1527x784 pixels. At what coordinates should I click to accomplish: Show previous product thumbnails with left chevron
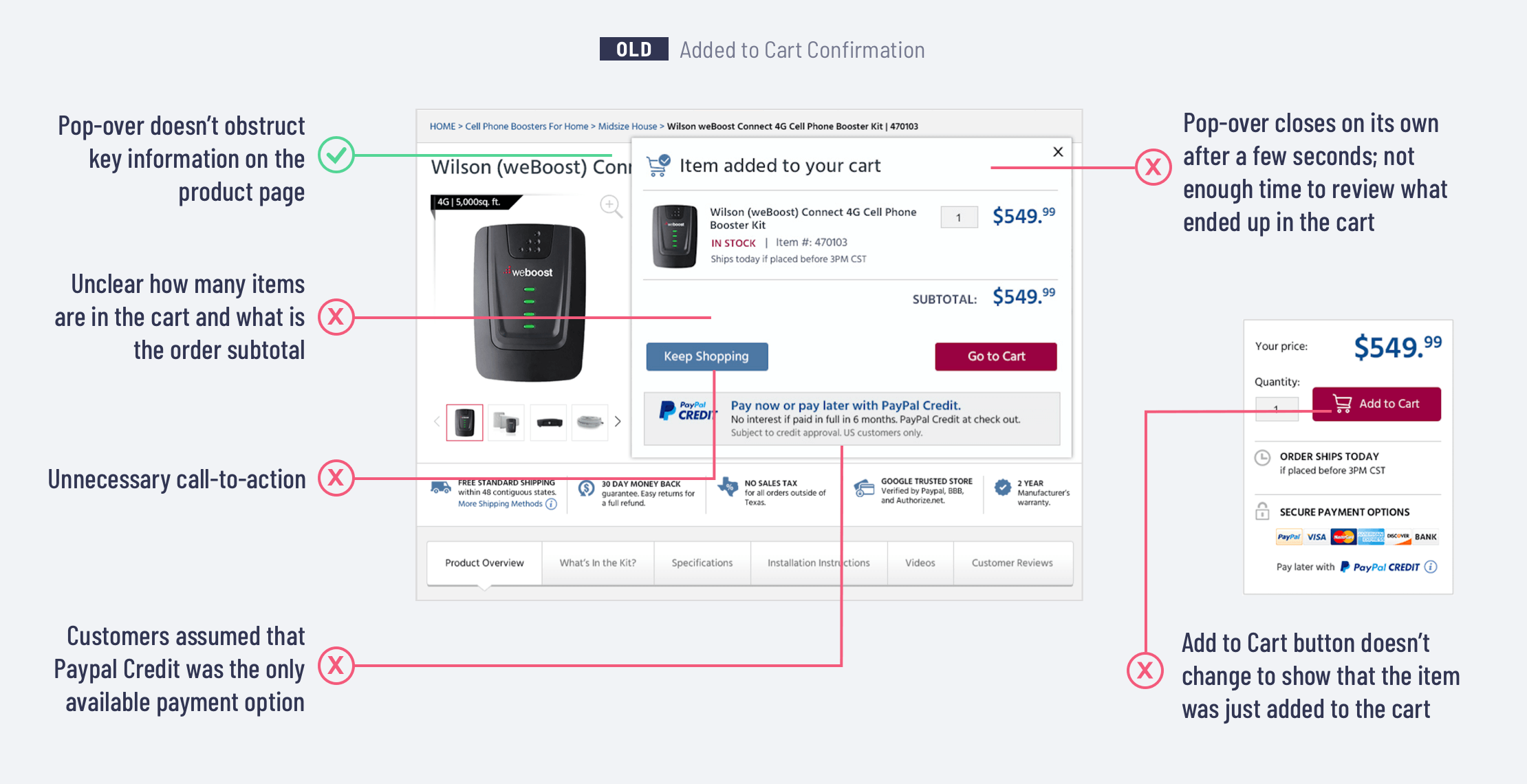click(x=437, y=422)
